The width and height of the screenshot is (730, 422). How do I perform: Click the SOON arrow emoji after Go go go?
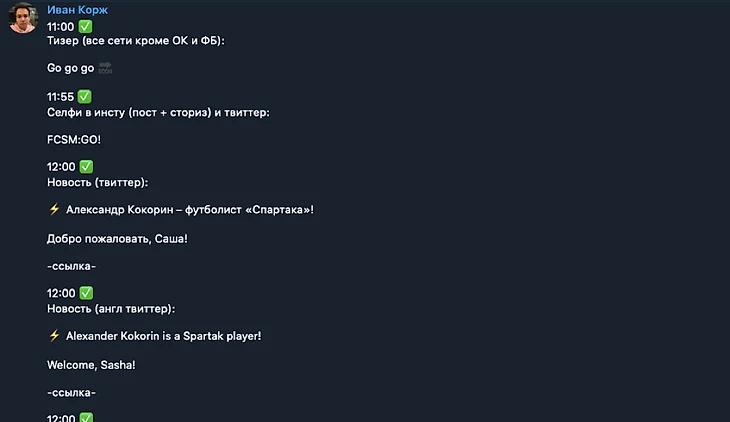pos(105,68)
